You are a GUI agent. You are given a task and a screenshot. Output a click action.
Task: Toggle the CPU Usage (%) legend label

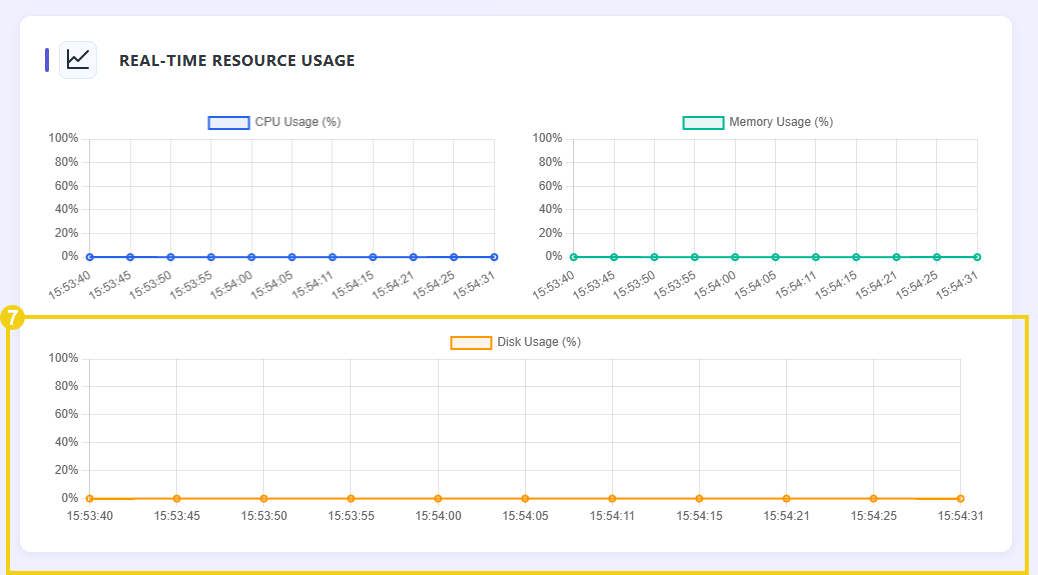tap(298, 122)
